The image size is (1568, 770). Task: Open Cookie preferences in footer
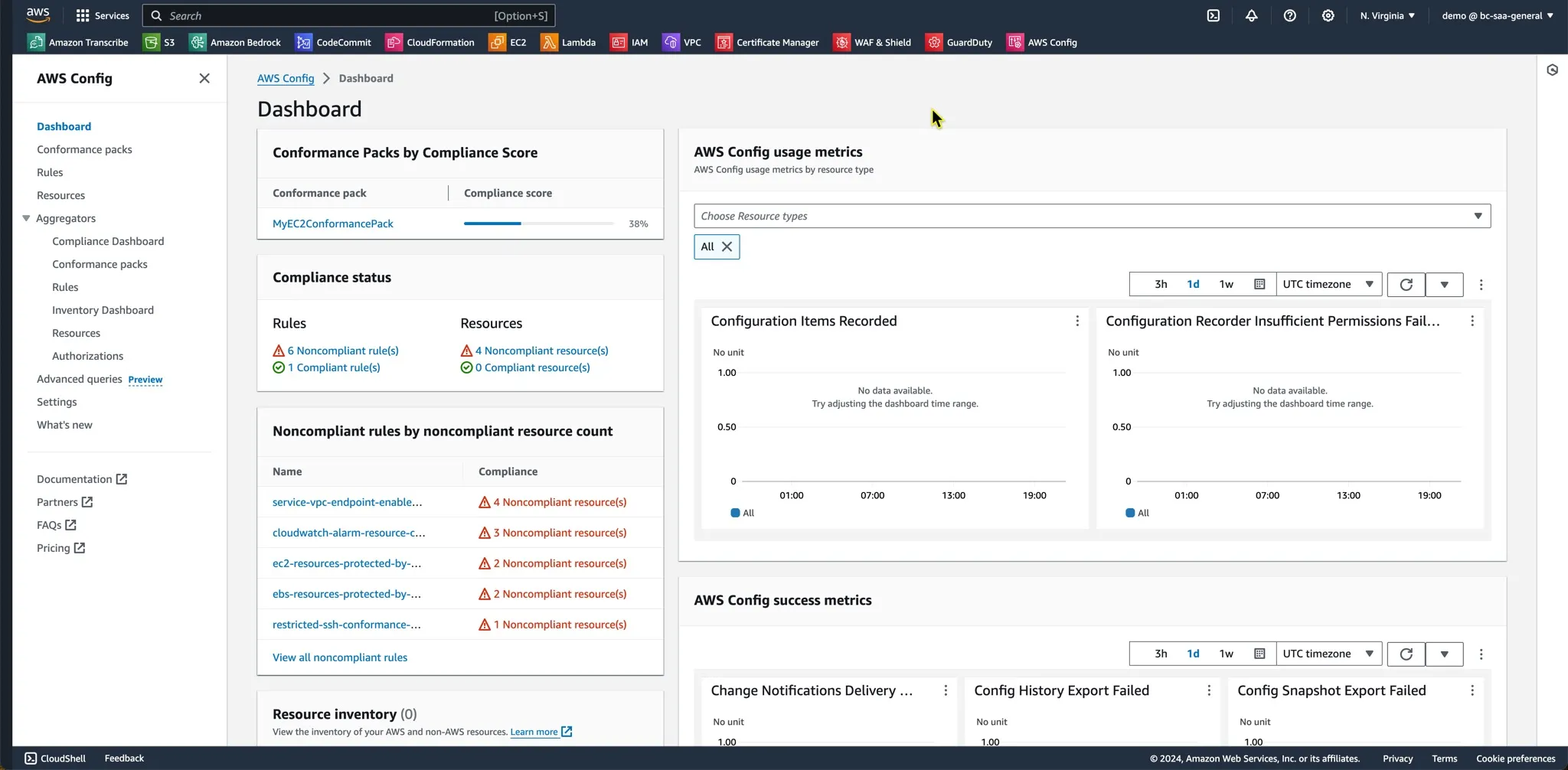[1515, 759]
